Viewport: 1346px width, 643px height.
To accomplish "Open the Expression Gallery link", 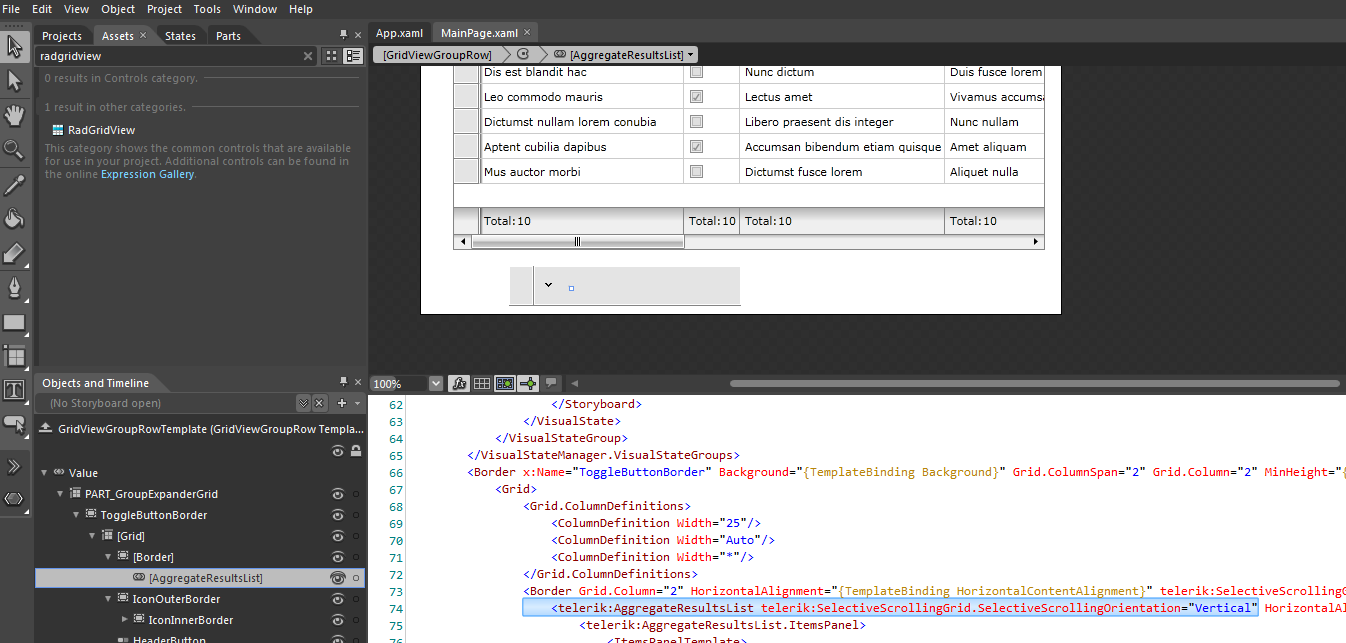I will [147, 174].
